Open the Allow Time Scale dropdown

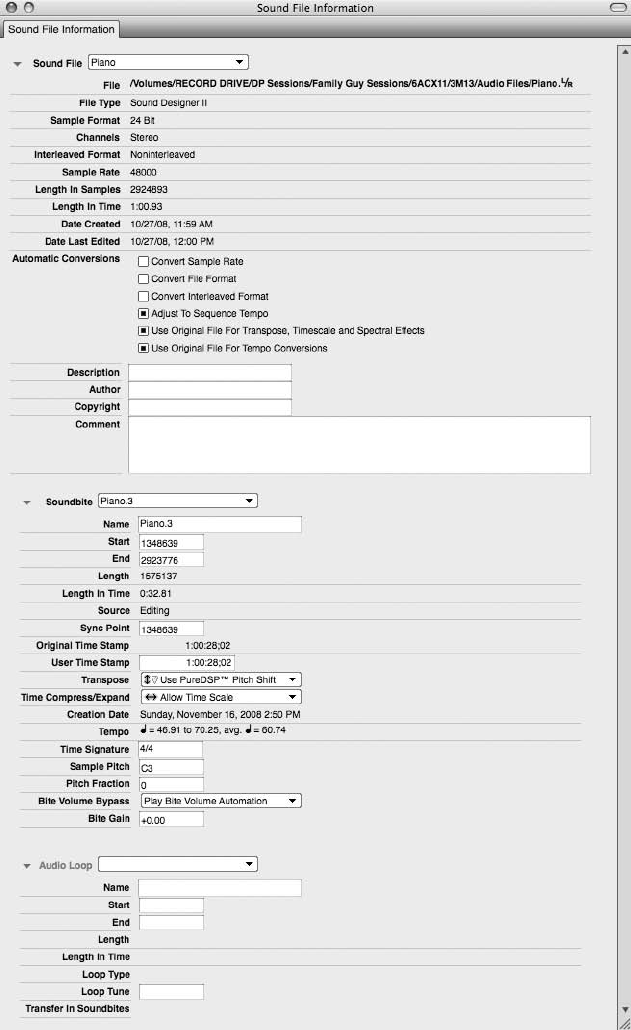pyautogui.click(x=221, y=697)
